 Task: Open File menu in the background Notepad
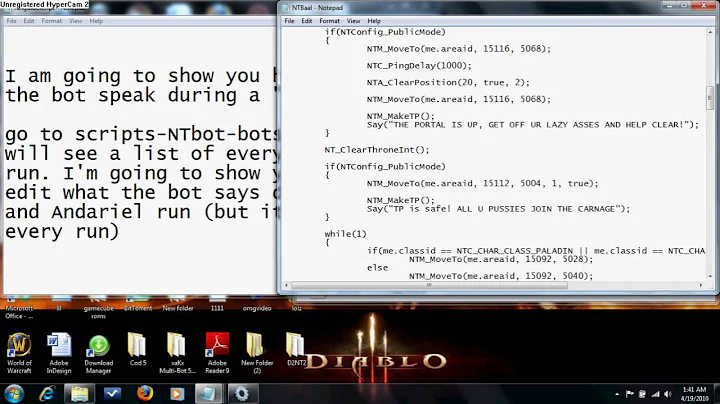[x=11, y=21]
